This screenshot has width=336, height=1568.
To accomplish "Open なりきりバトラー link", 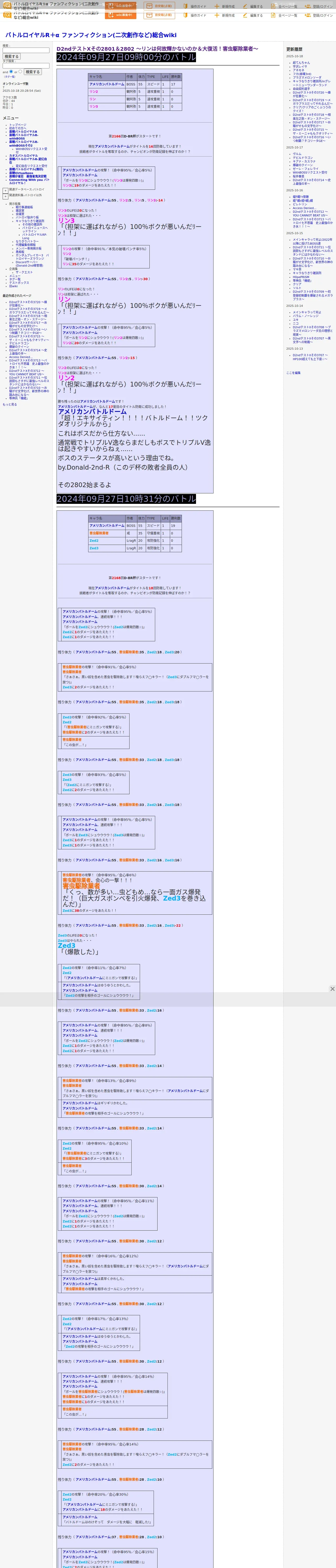I will pyautogui.click(x=27, y=242).
